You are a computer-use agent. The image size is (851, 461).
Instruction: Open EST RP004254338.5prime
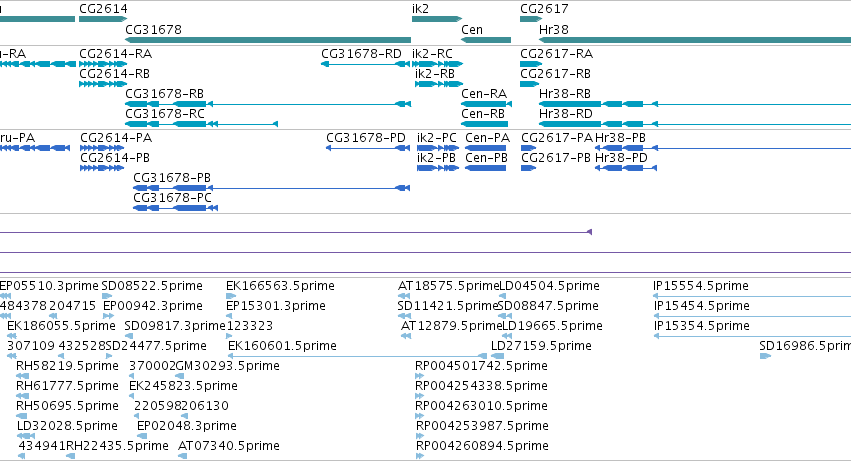[481, 386]
